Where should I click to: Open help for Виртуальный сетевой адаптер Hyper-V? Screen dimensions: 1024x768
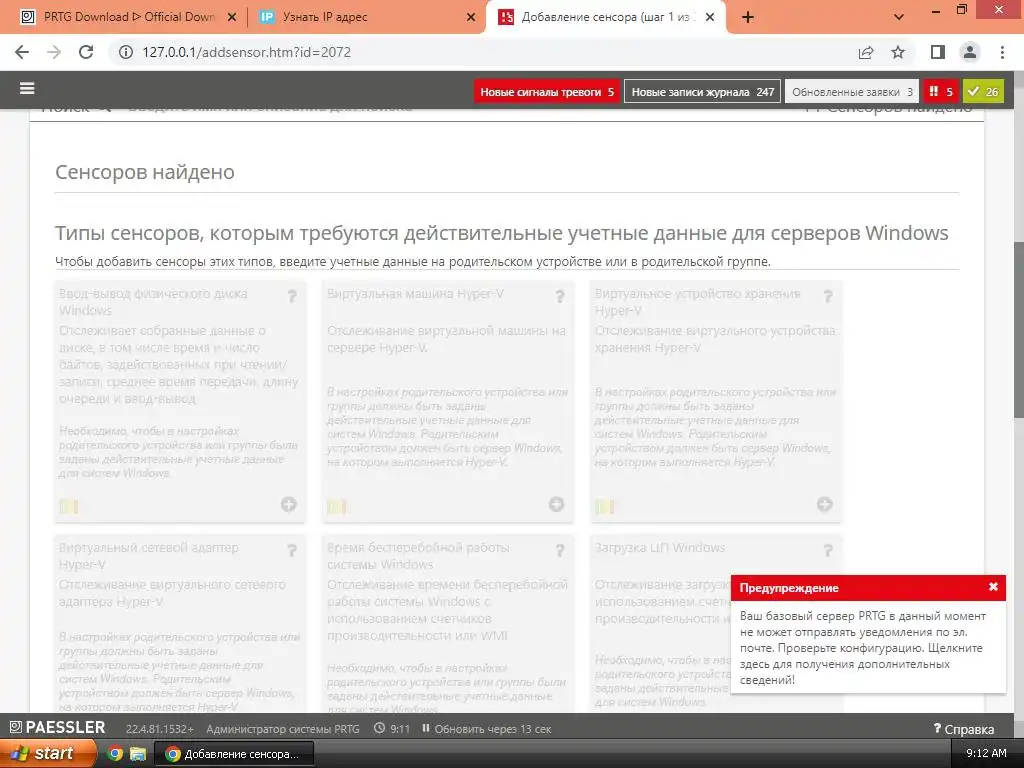click(292, 551)
